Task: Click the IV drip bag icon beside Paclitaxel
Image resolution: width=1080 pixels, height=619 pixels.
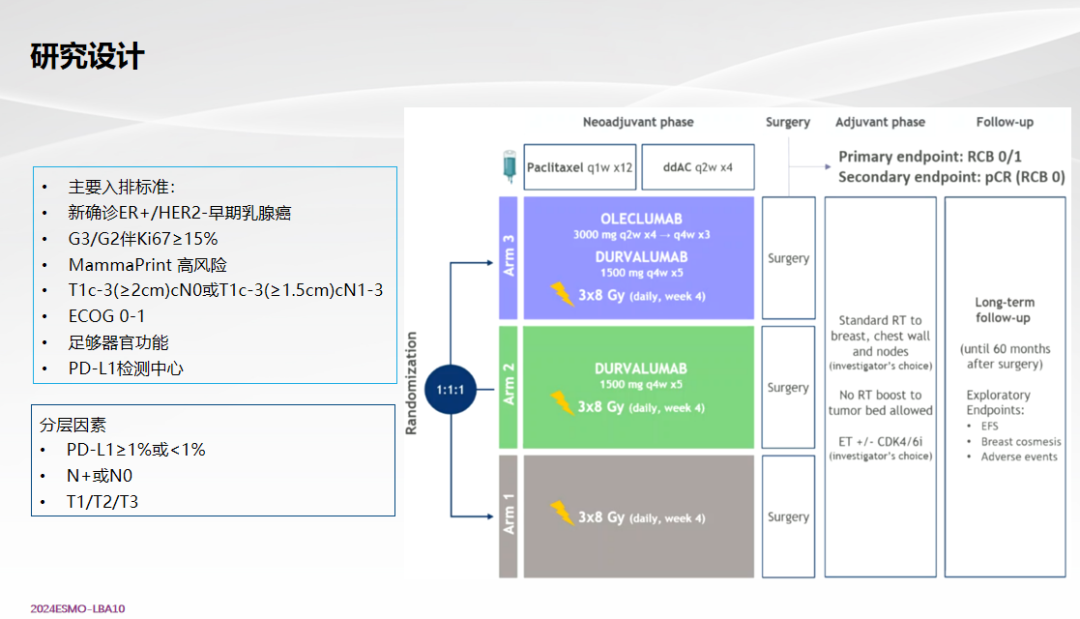Action: (x=509, y=165)
